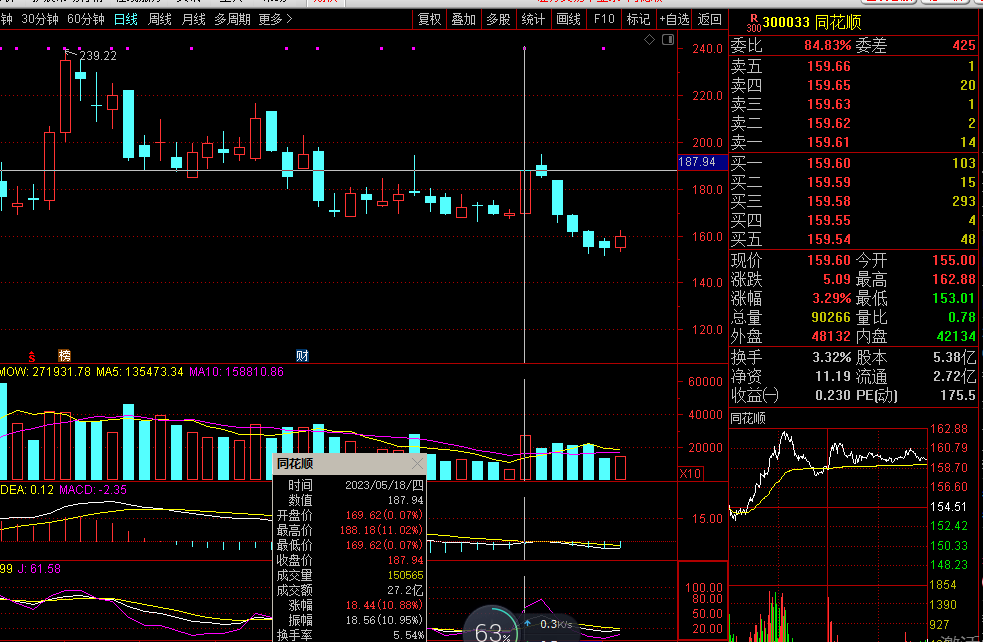Click the 同花顺 intraday chart title

coord(748,418)
